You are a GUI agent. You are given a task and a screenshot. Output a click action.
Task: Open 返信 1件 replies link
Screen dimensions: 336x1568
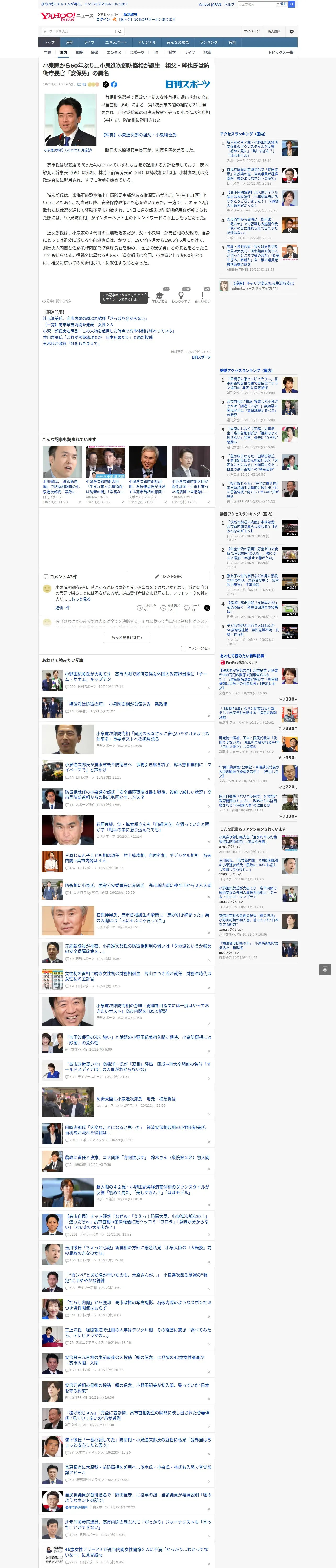62,608
